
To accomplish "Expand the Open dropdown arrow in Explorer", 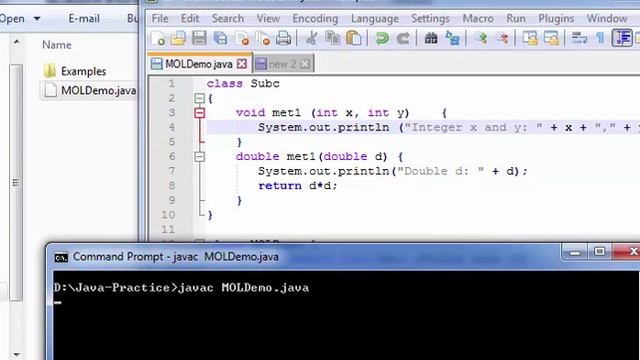I will click(37, 18).
